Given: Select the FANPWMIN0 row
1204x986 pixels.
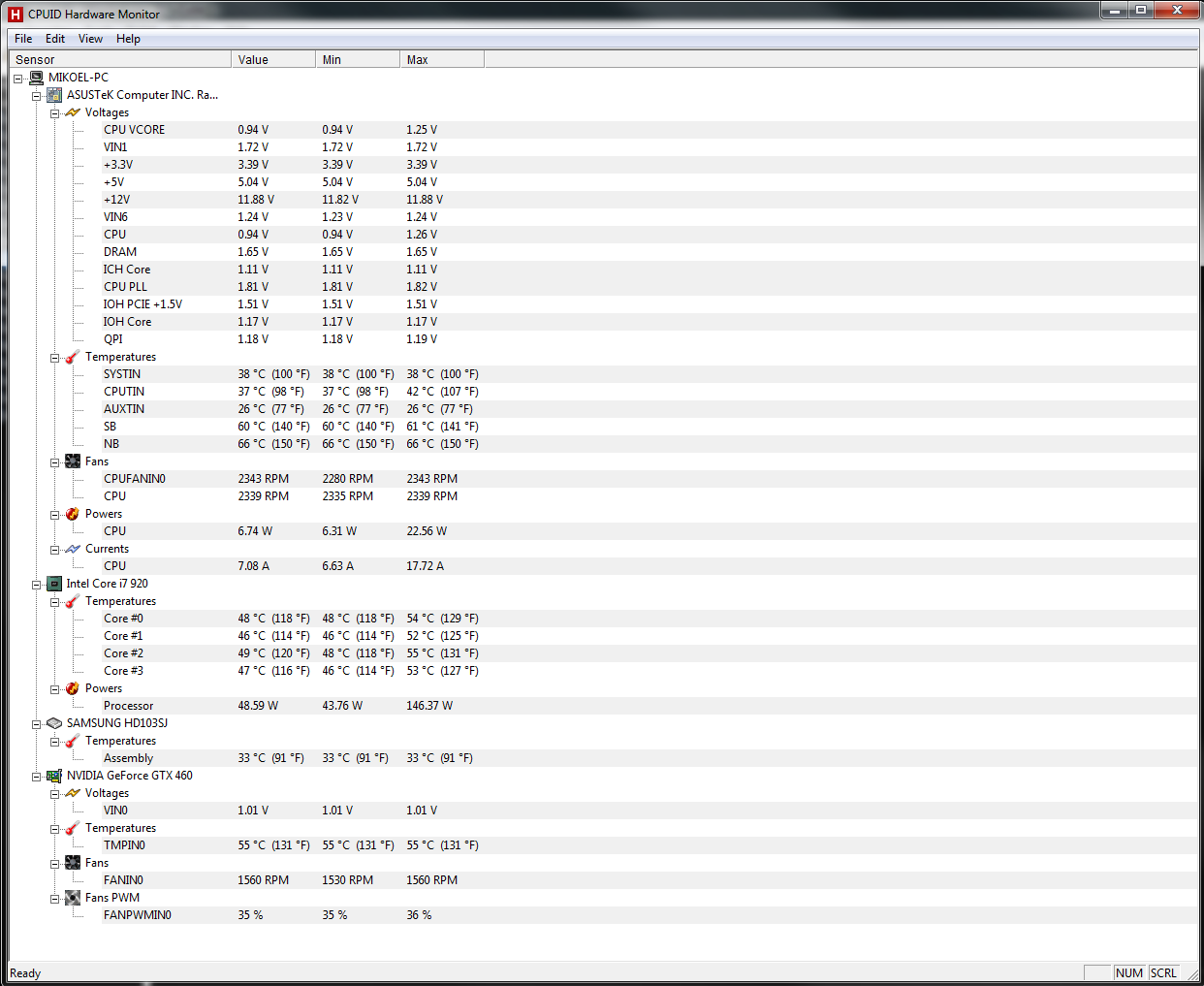Looking at the screenshot, I should click(x=137, y=915).
